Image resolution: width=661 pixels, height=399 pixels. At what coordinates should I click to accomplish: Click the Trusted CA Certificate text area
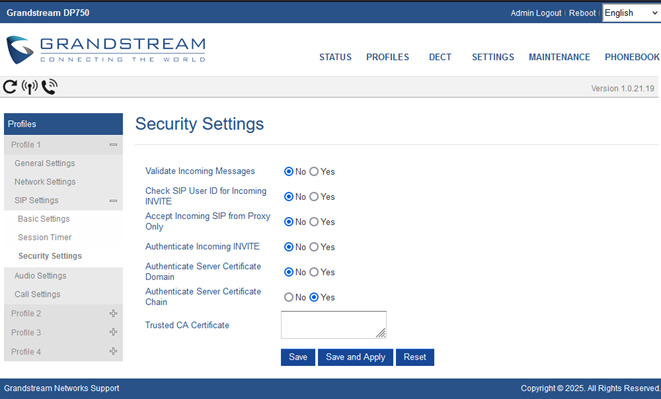pyautogui.click(x=333, y=325)
